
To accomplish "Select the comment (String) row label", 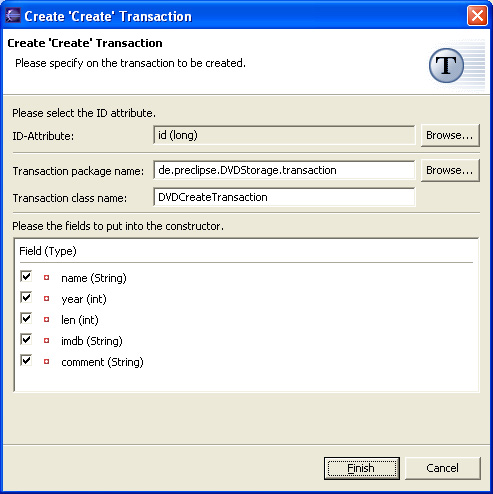I will coord(102,362).
